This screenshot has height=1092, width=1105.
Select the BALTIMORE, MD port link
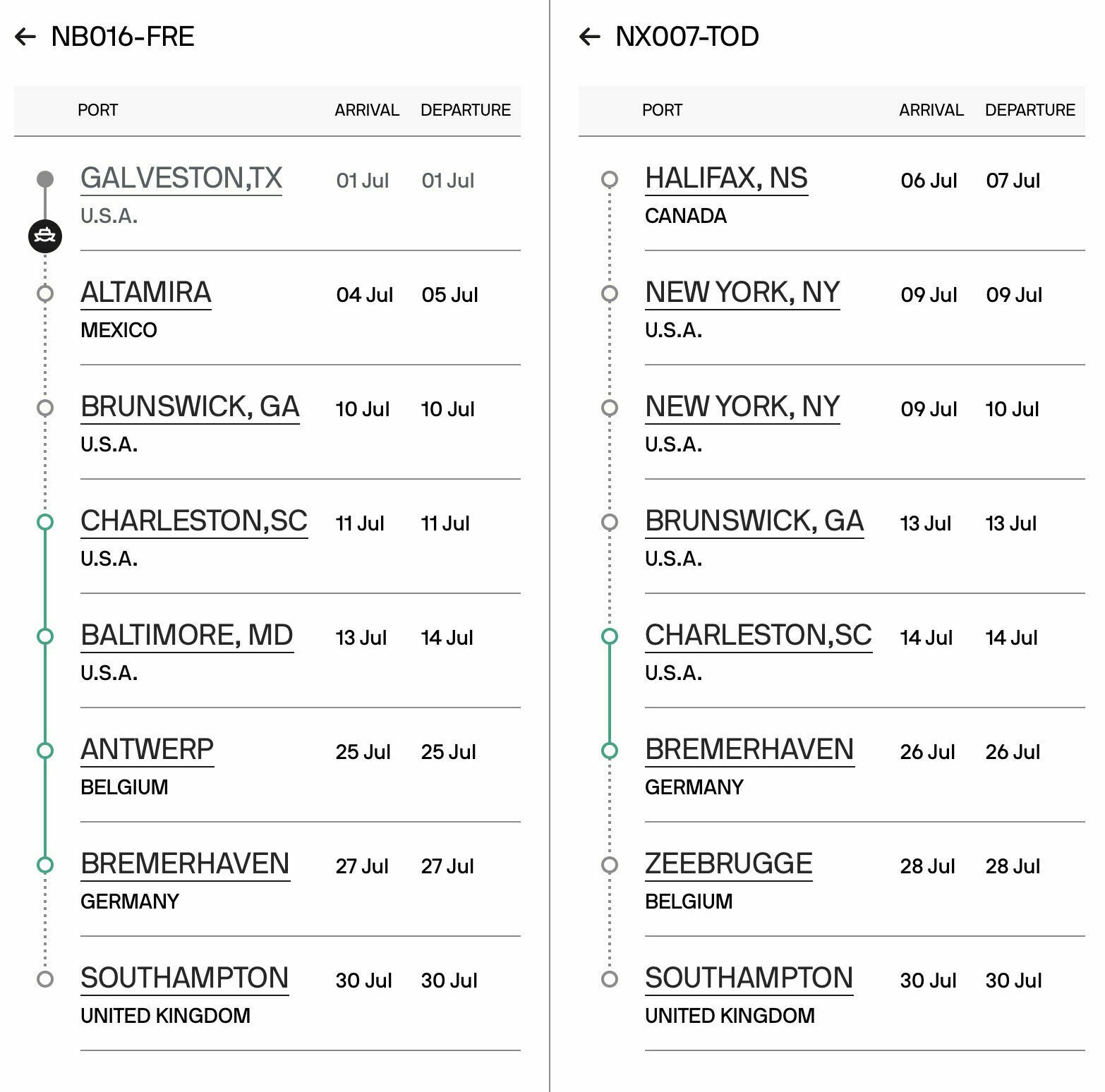[x=187, y=636]
